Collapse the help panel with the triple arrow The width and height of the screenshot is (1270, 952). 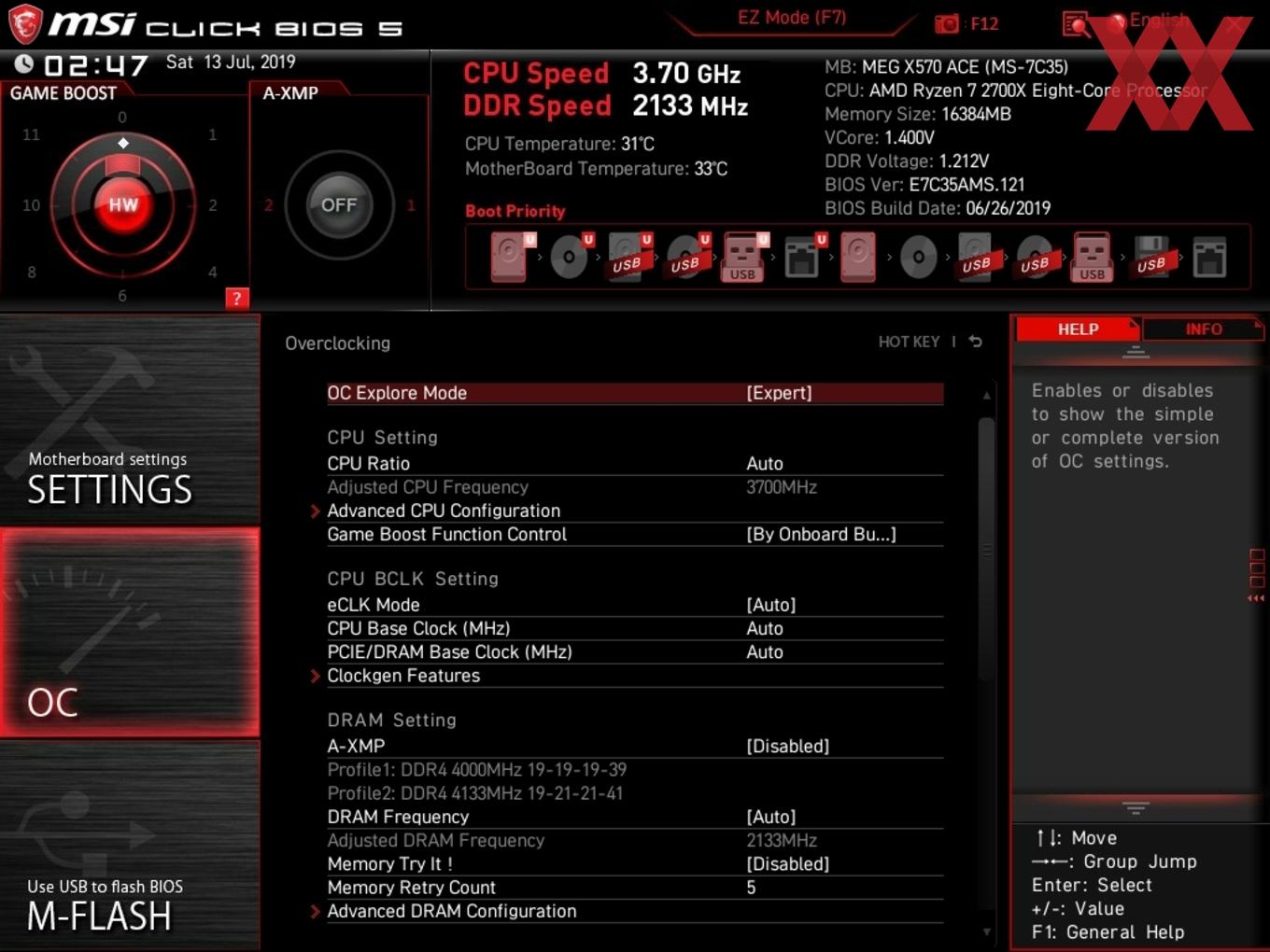[1256, 598]
